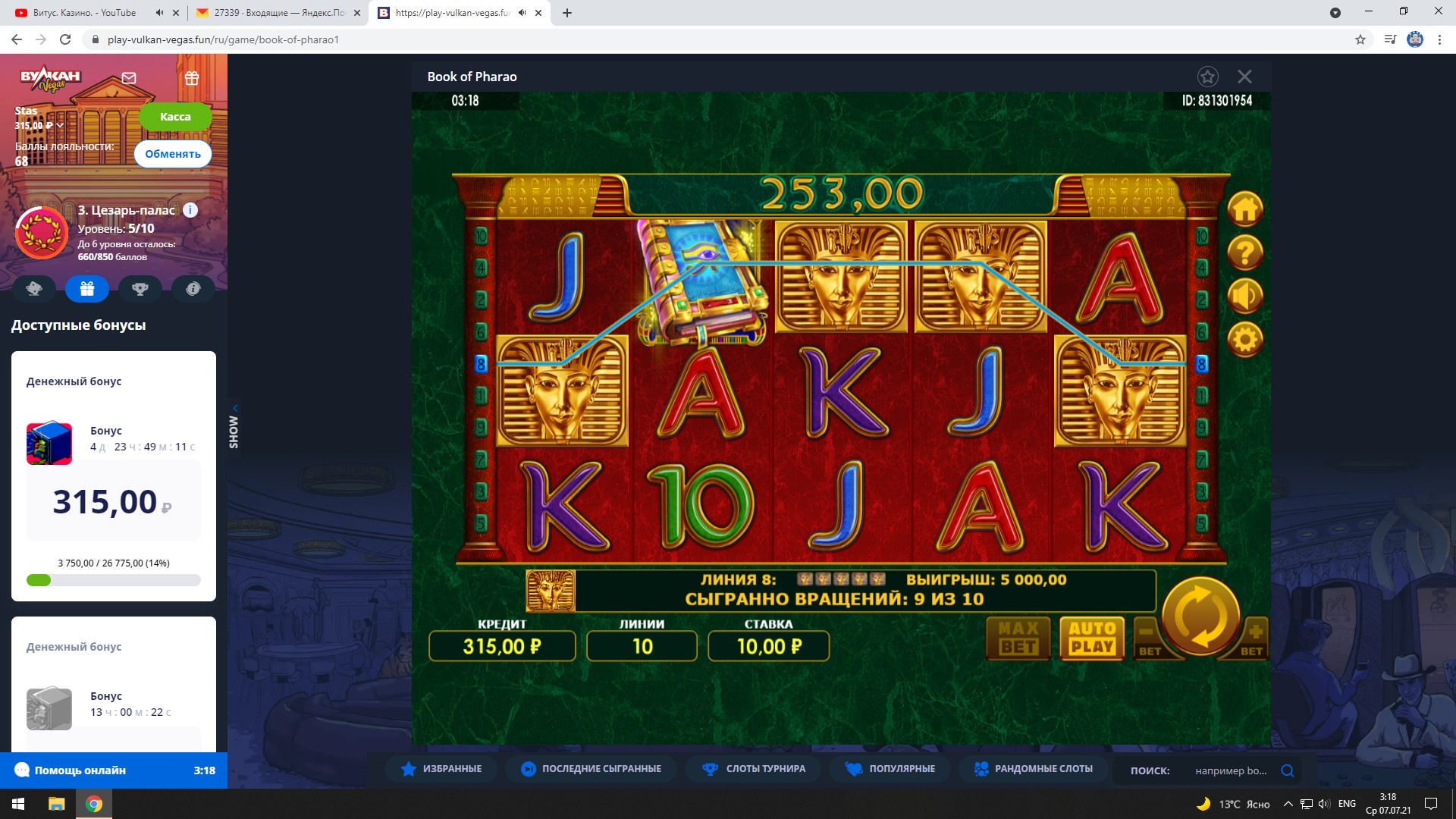Open ENG keyboard language switcher

tap(1347, 804)
